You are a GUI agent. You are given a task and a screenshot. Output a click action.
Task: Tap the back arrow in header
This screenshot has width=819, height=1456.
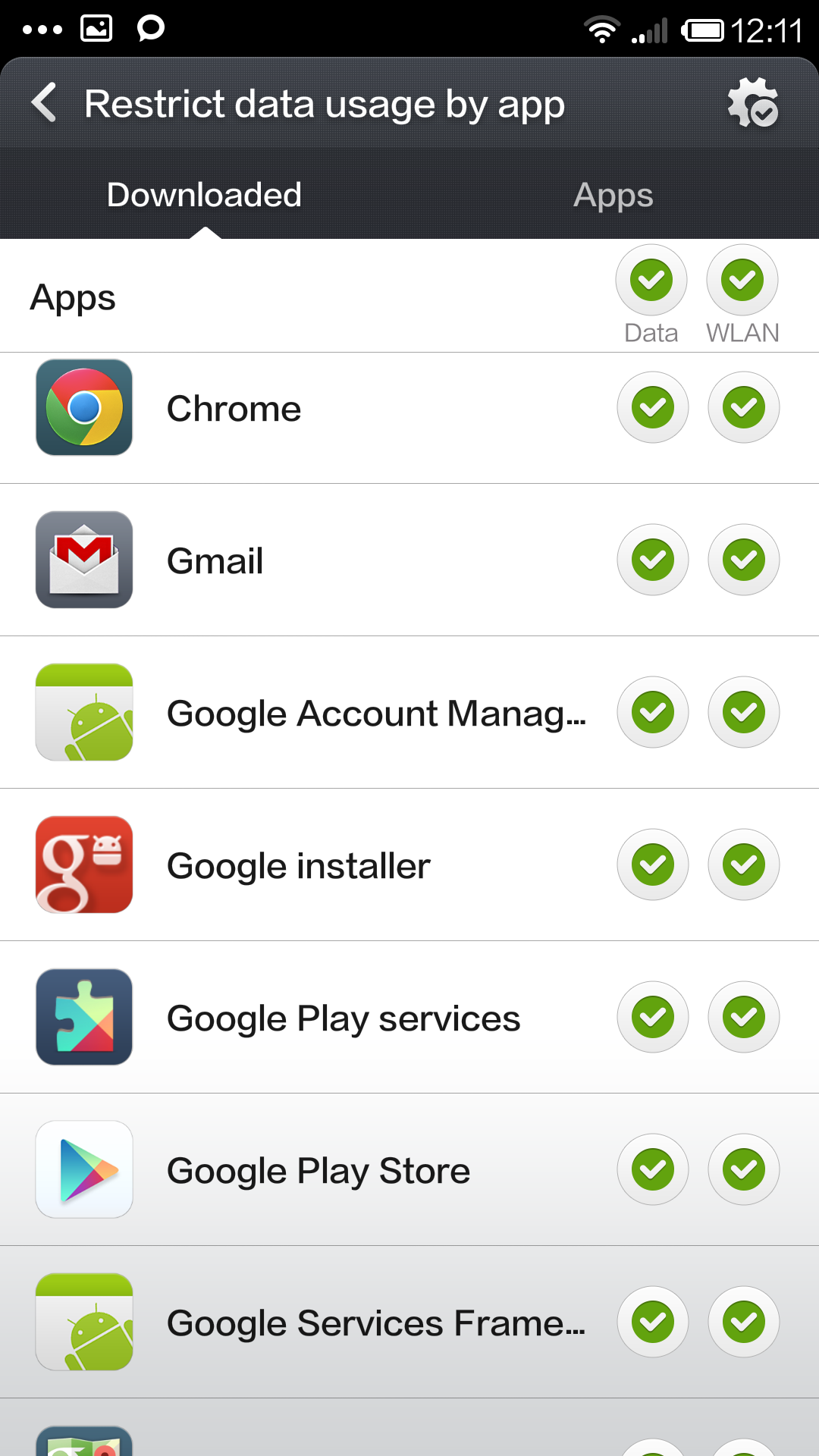point(45,102)
